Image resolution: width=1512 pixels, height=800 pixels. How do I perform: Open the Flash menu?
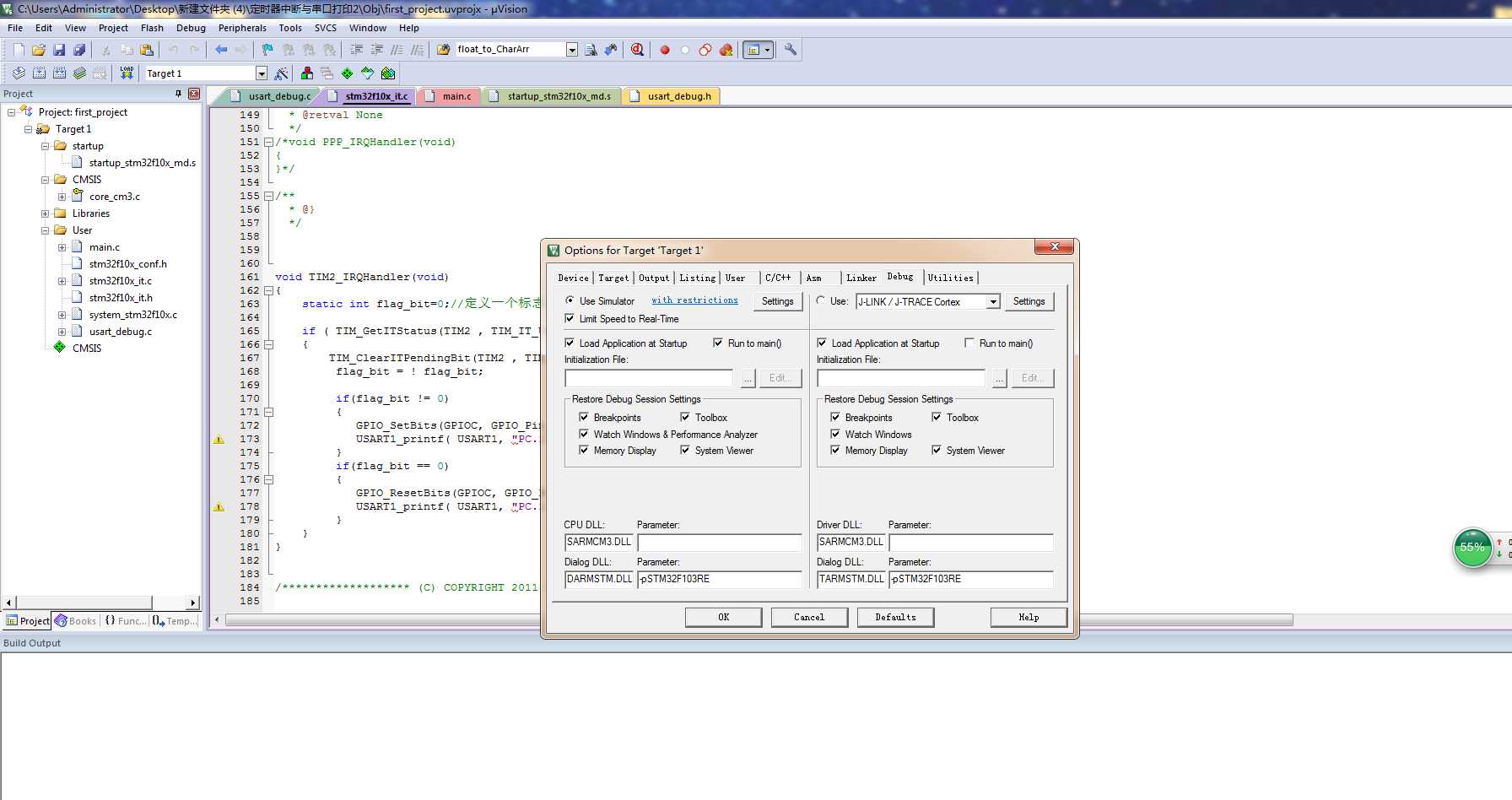[152, 28]
